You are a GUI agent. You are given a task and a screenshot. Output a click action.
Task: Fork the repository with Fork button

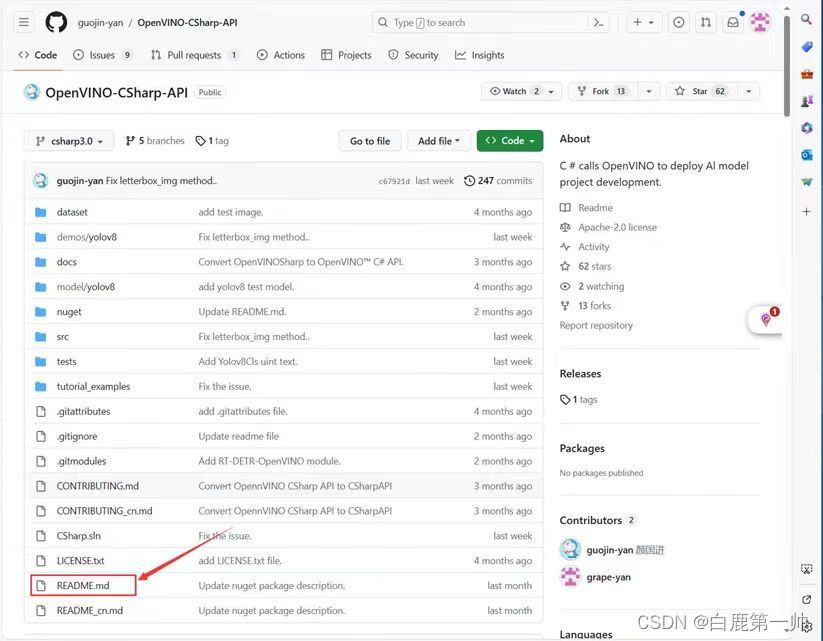pyautogui.click(x=604, y=91)
